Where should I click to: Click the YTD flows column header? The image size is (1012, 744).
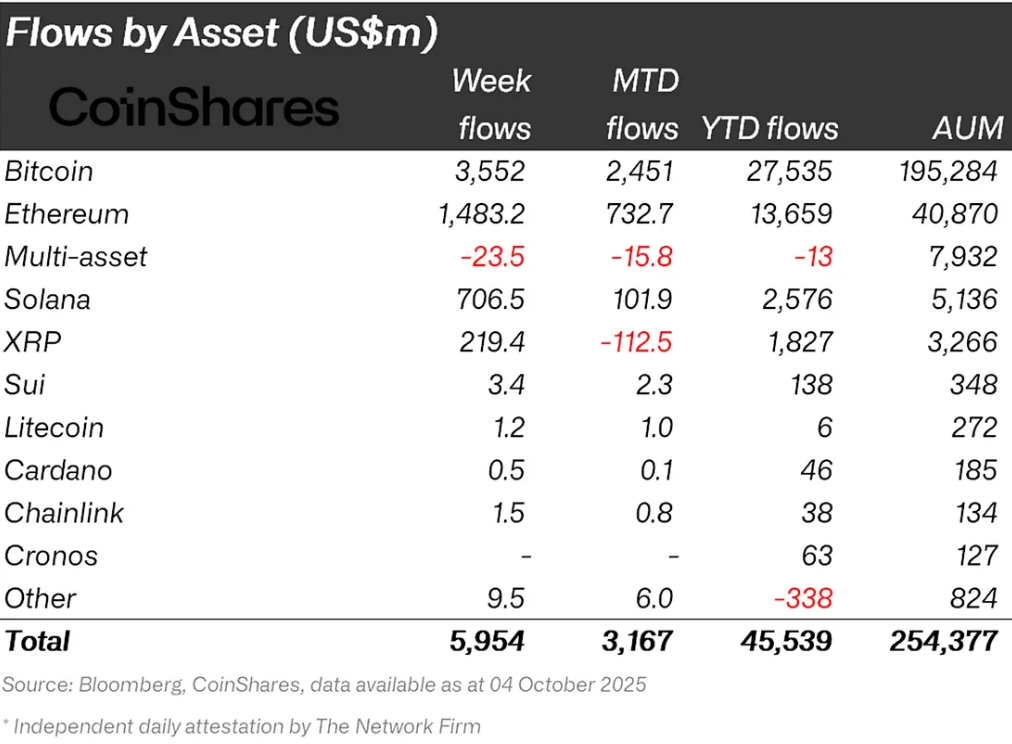point(769,128)
